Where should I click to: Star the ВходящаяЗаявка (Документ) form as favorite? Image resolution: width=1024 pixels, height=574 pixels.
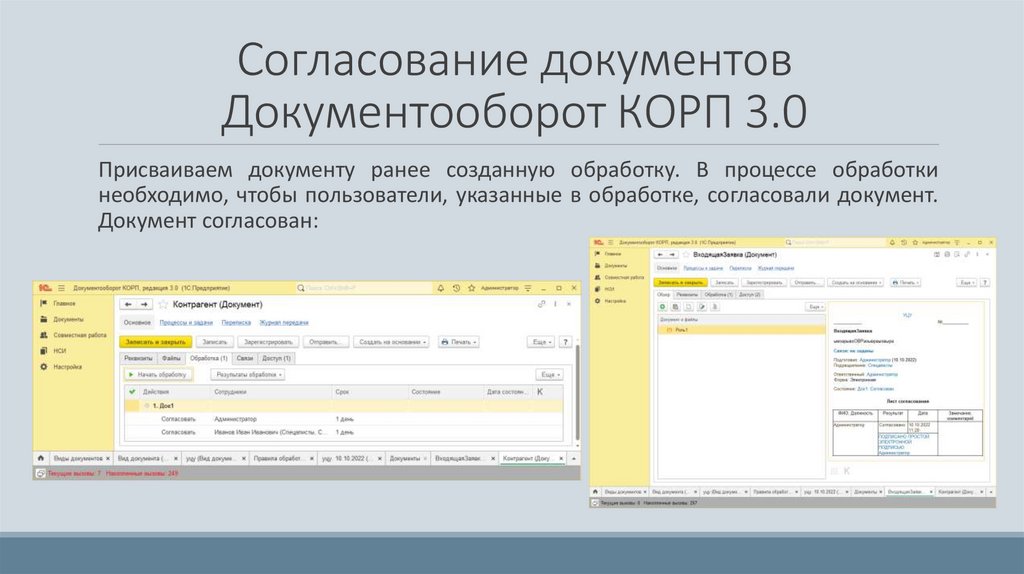(686, 255)
